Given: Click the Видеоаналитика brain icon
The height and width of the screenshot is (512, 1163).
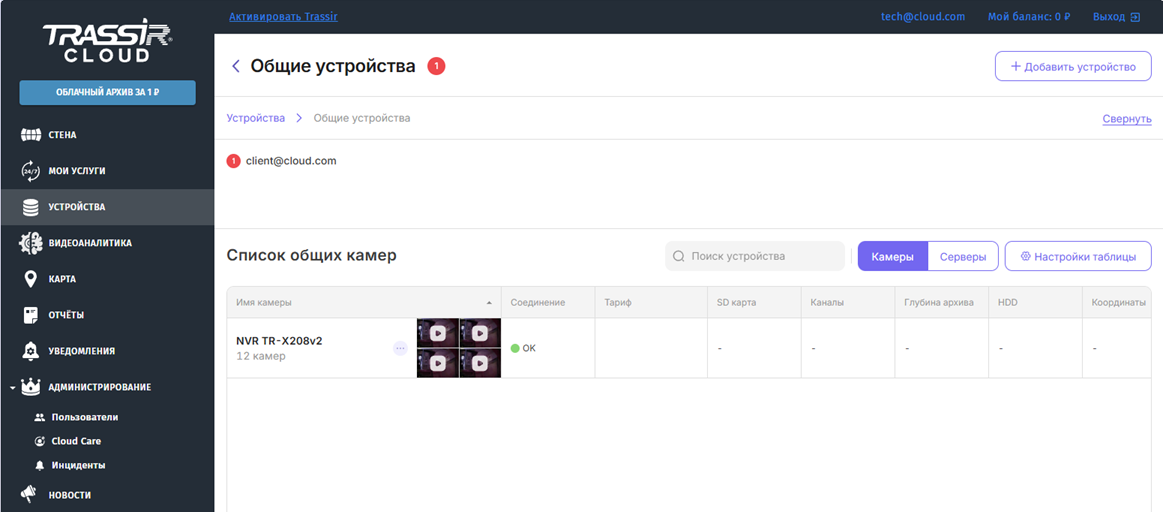Looking at the screenshot, I should click(x=30, y=243).
